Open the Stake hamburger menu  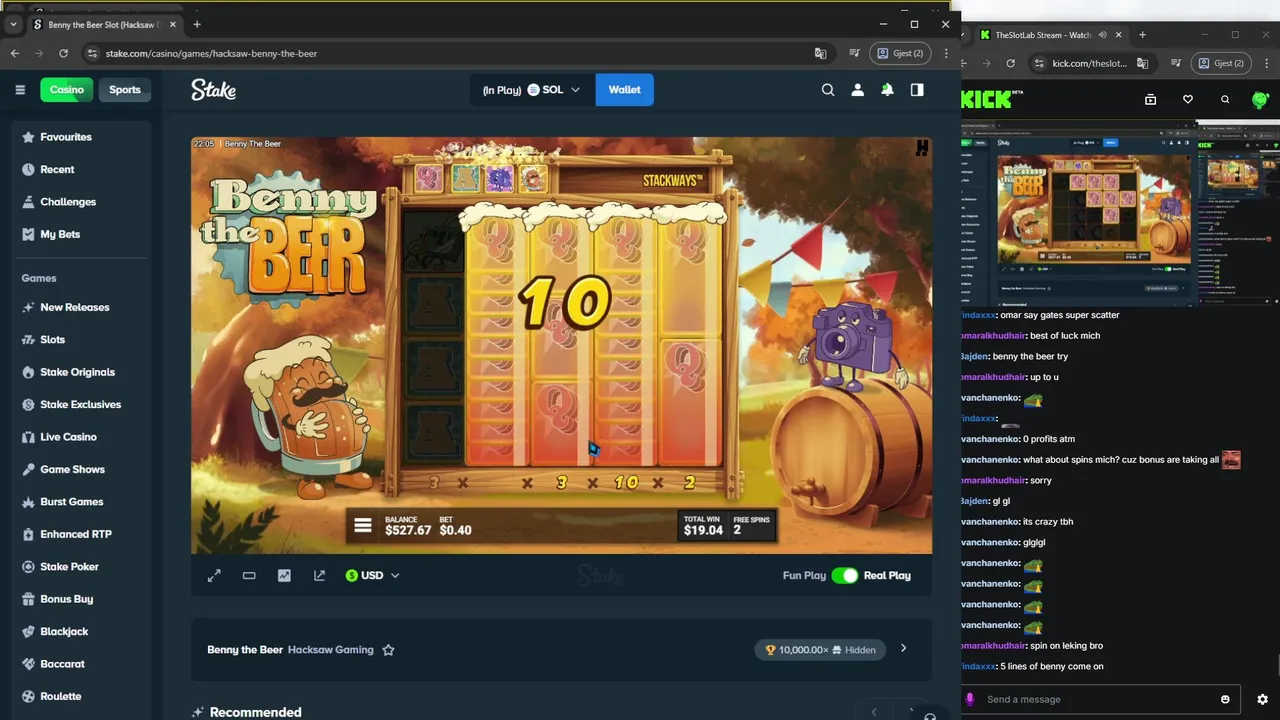(20, 90)
